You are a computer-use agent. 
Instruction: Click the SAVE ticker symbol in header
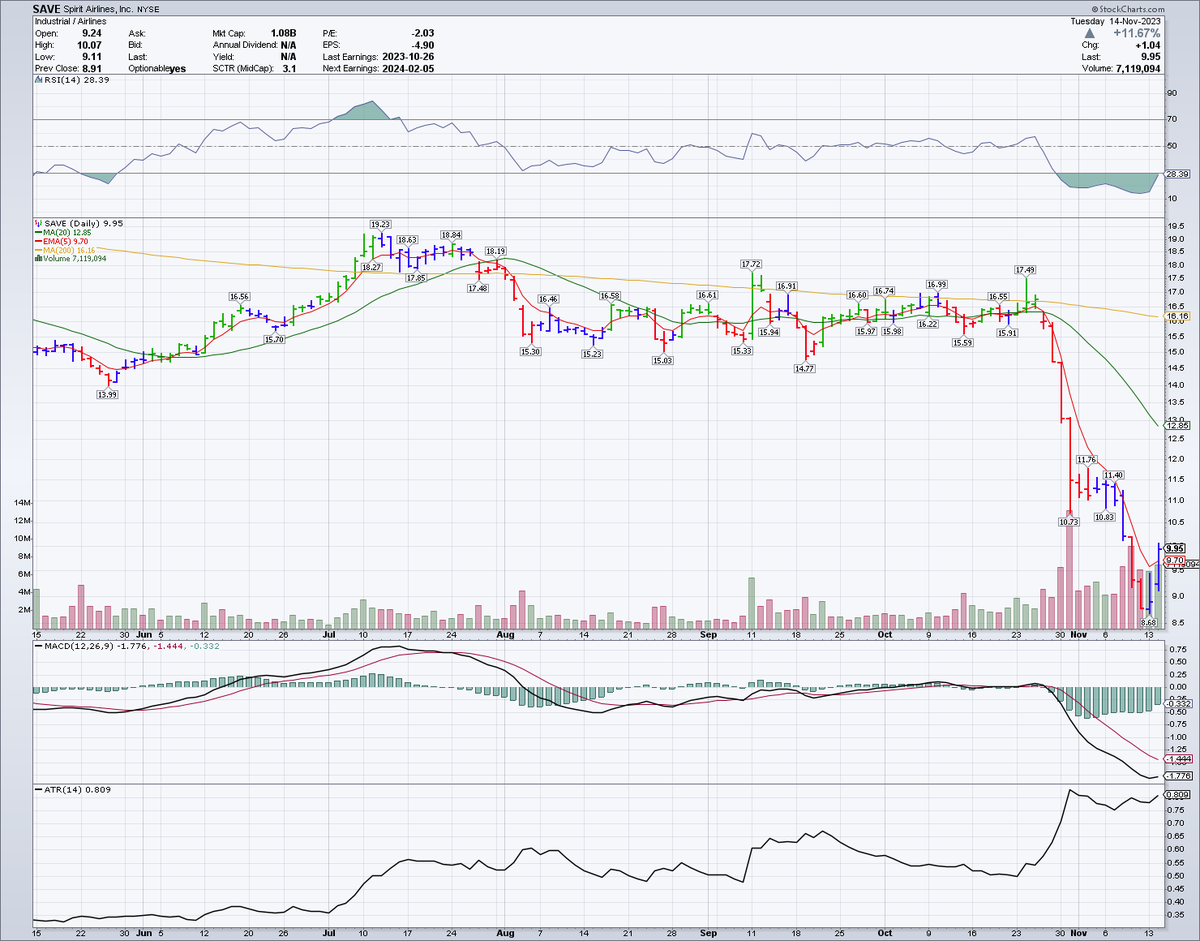point(45,7)
